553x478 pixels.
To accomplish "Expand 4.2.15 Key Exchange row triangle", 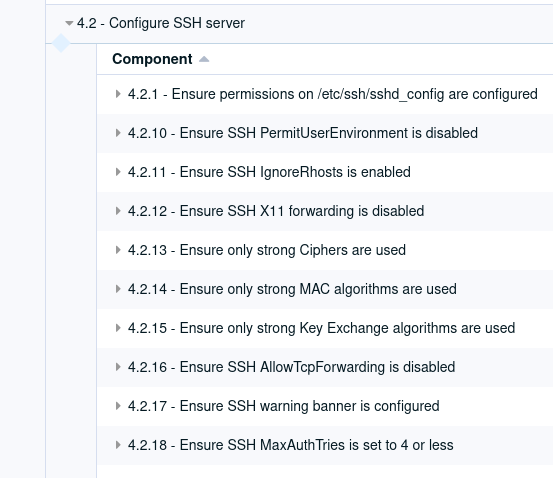I will coord(118,328).
